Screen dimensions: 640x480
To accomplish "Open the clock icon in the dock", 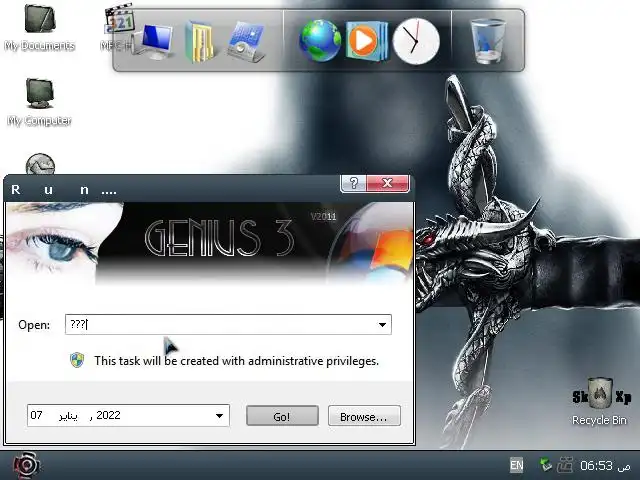I will point(416,41).
